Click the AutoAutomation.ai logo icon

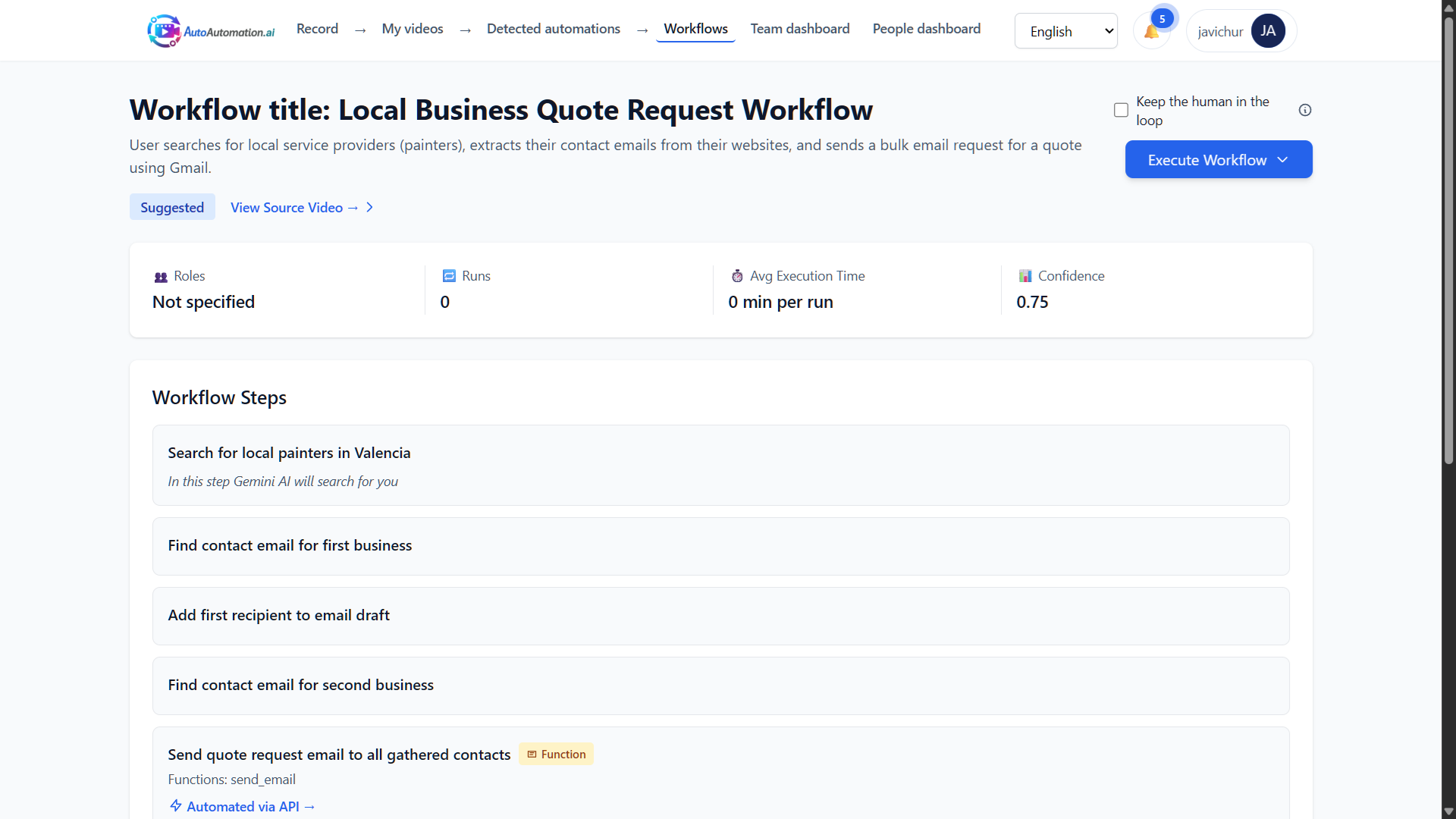click(x=164, y=31)
